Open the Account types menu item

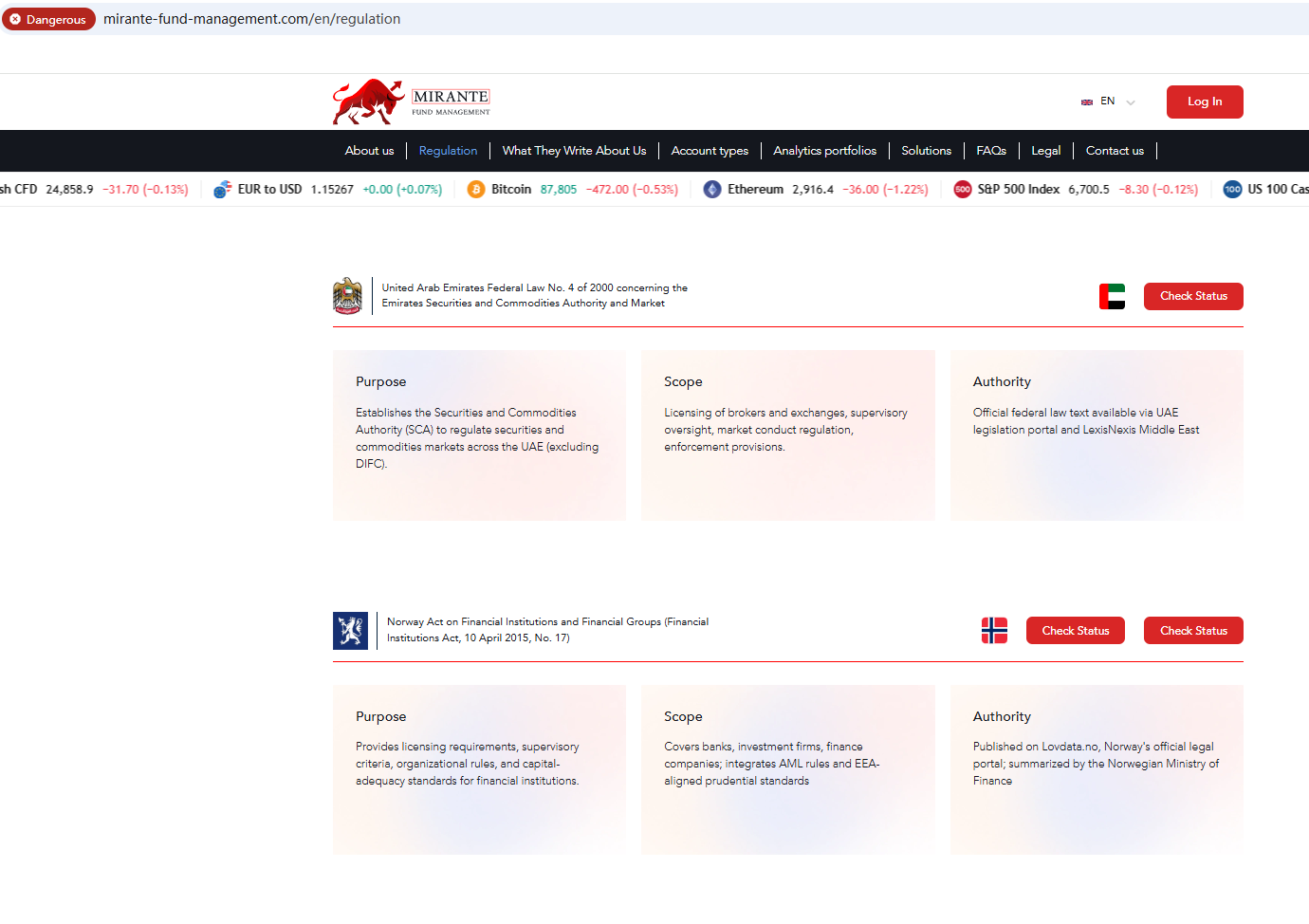click(x=710, y=151)
